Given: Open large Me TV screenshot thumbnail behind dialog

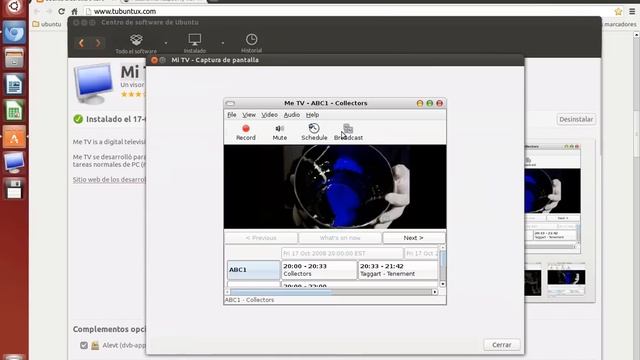Looking at the screenshot, I should 552,198.
